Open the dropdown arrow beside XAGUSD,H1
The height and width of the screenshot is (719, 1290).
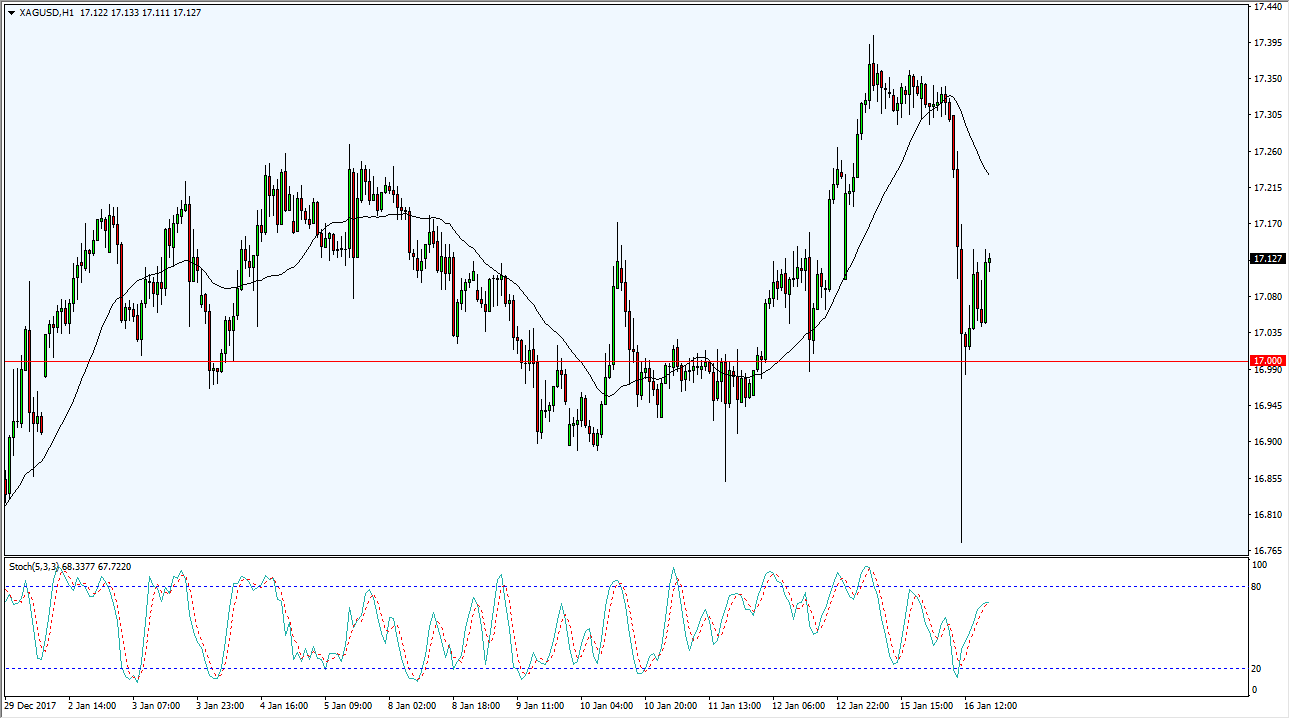(x=11, y=13)
